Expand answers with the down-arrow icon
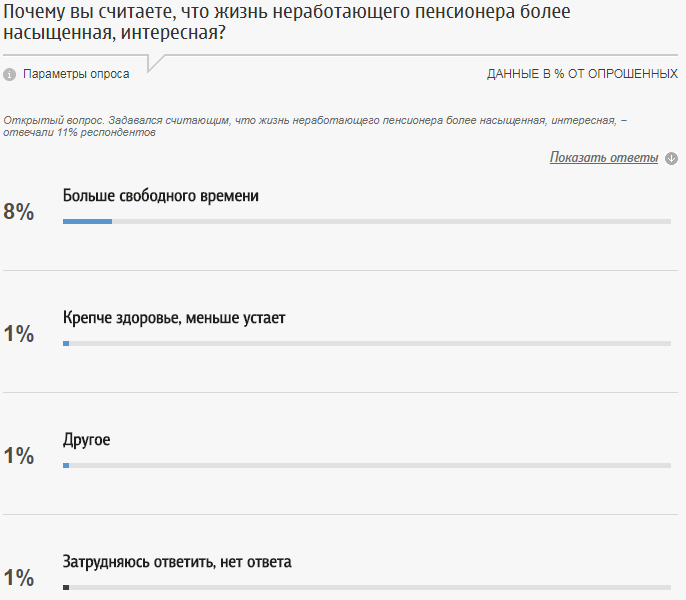The height and width of the screenshot is (600, 686). pyautogui.click(x=671, y=158)
